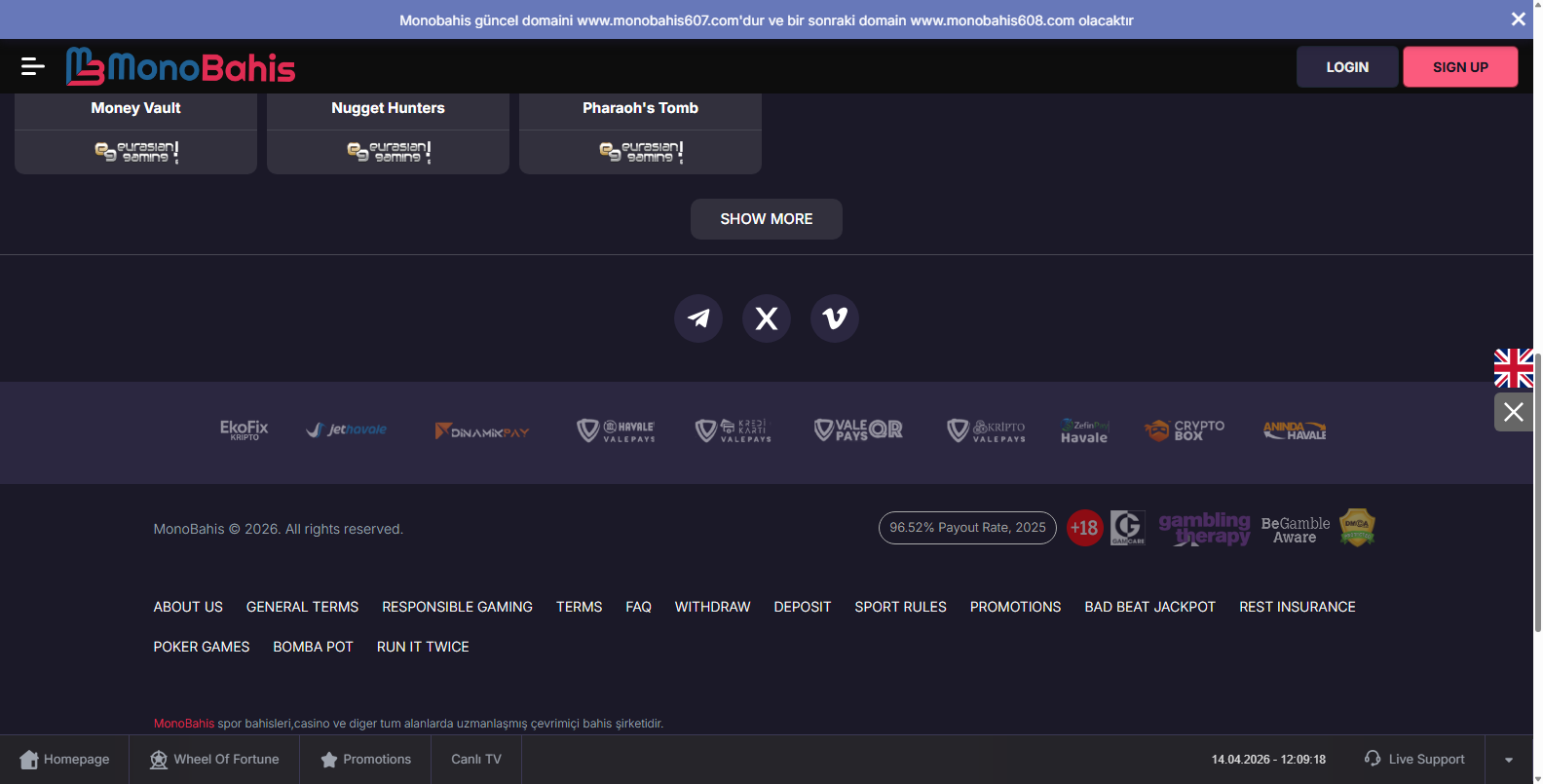Click SHOW MORE to load more games
This screenshot has height=784, width=1543.
[x=766, y=219]
